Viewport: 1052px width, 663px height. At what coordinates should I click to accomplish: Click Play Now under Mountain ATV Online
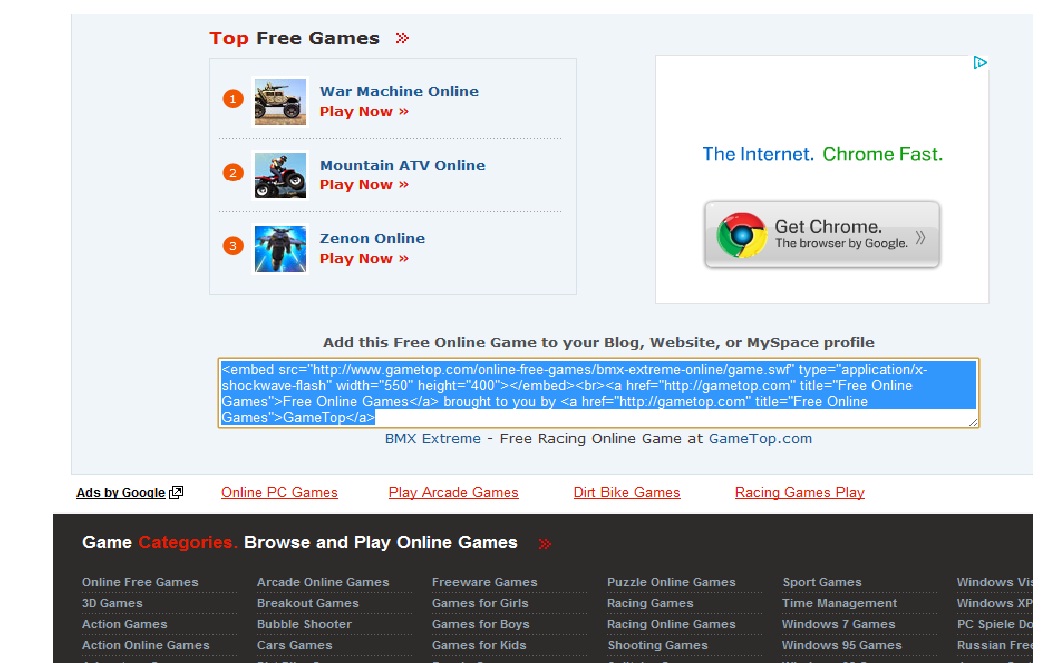pos(364,185)
